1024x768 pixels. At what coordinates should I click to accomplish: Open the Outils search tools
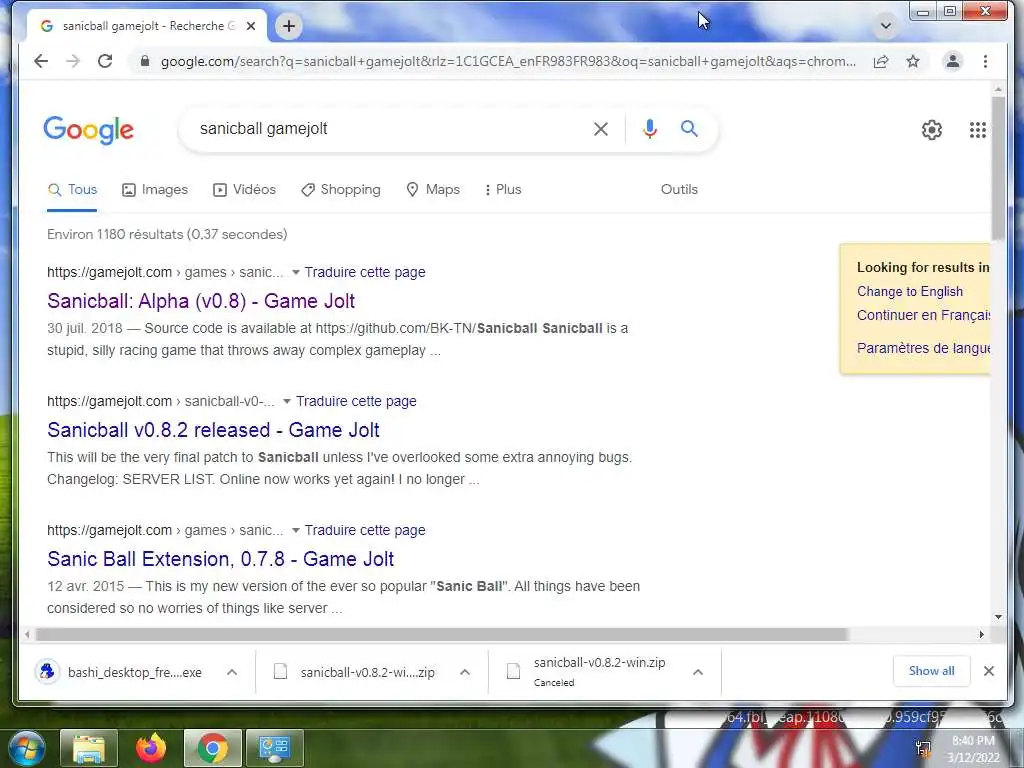click(x=679, y=189)
